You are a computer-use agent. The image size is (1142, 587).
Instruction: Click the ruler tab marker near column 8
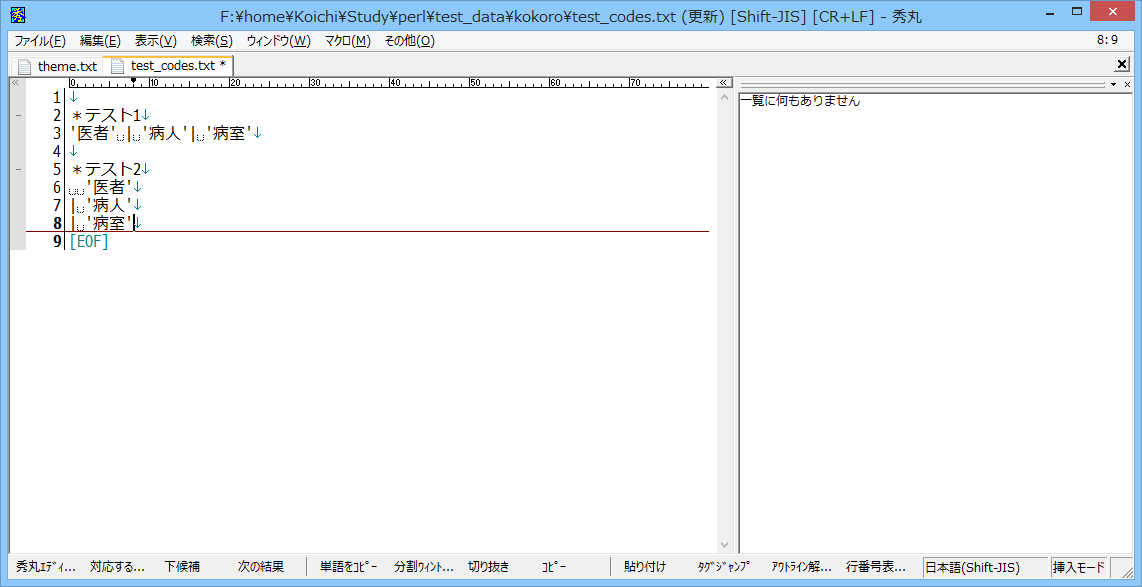coord(133,81)
